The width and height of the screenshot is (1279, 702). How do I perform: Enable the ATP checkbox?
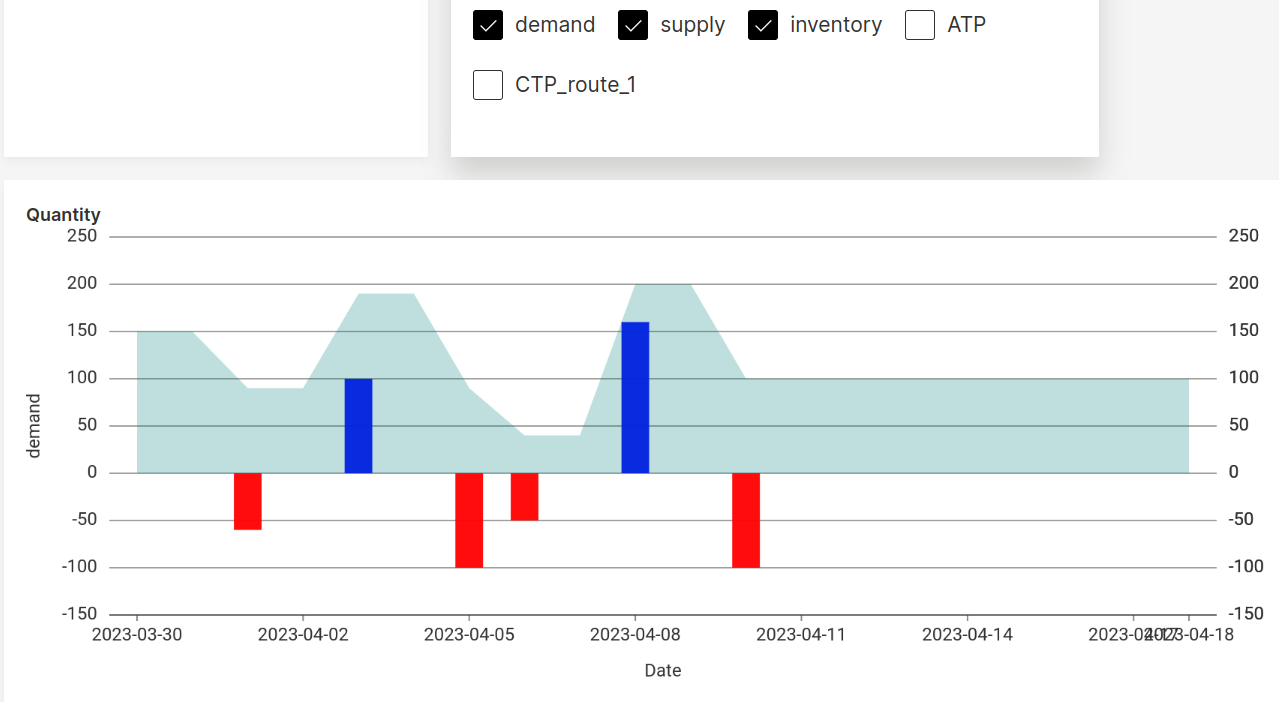919,24
